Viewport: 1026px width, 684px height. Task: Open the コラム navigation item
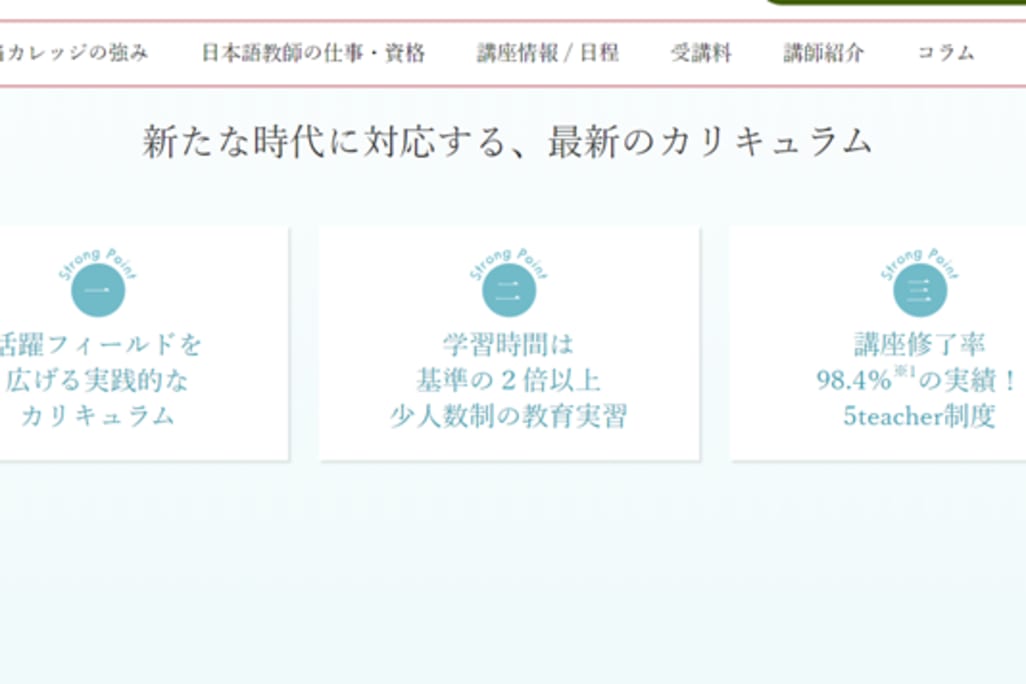click(945, 53)
